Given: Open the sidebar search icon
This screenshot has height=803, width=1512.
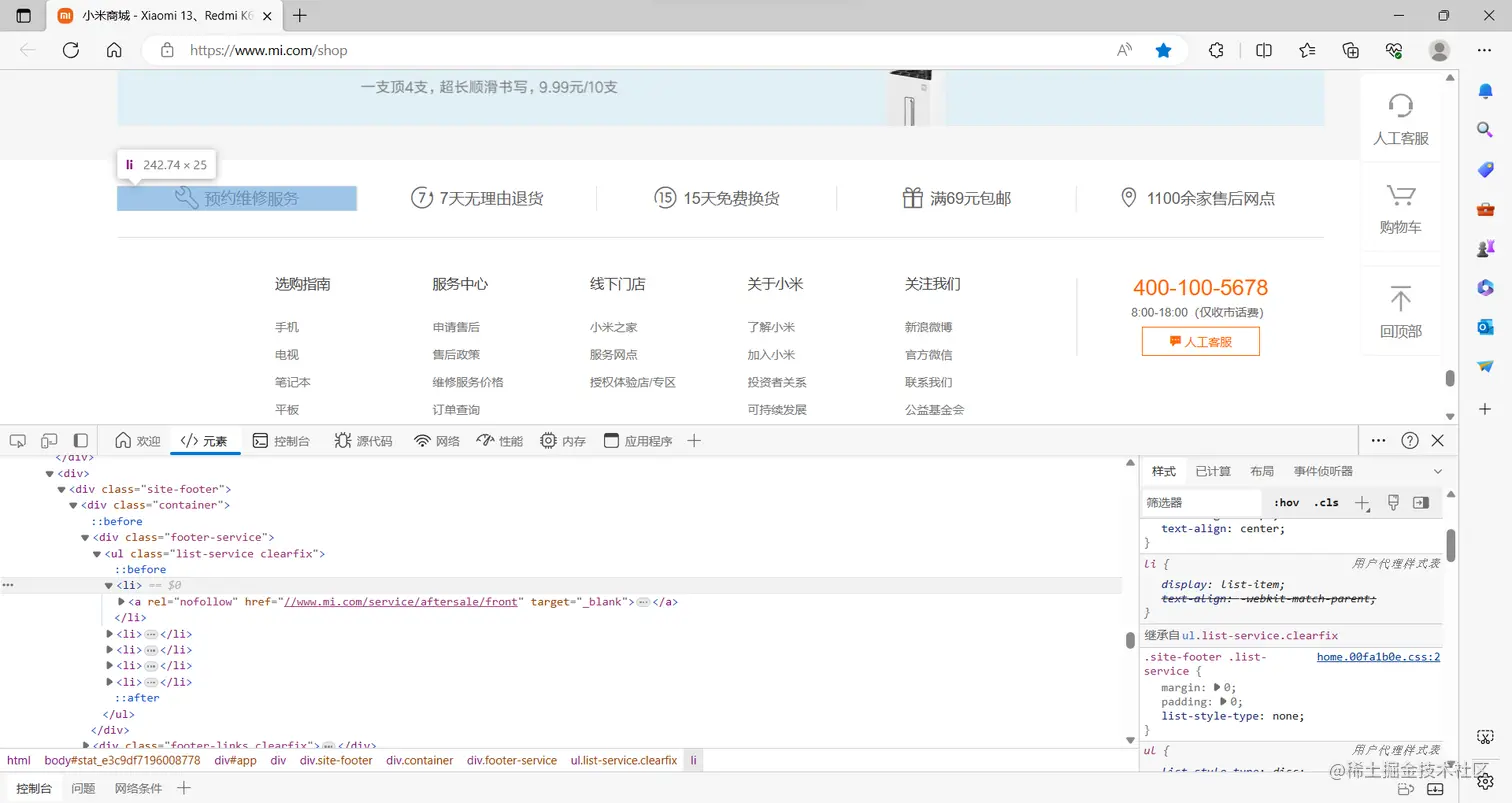Looking at the screenshot, I should (x=1485, y=129).
